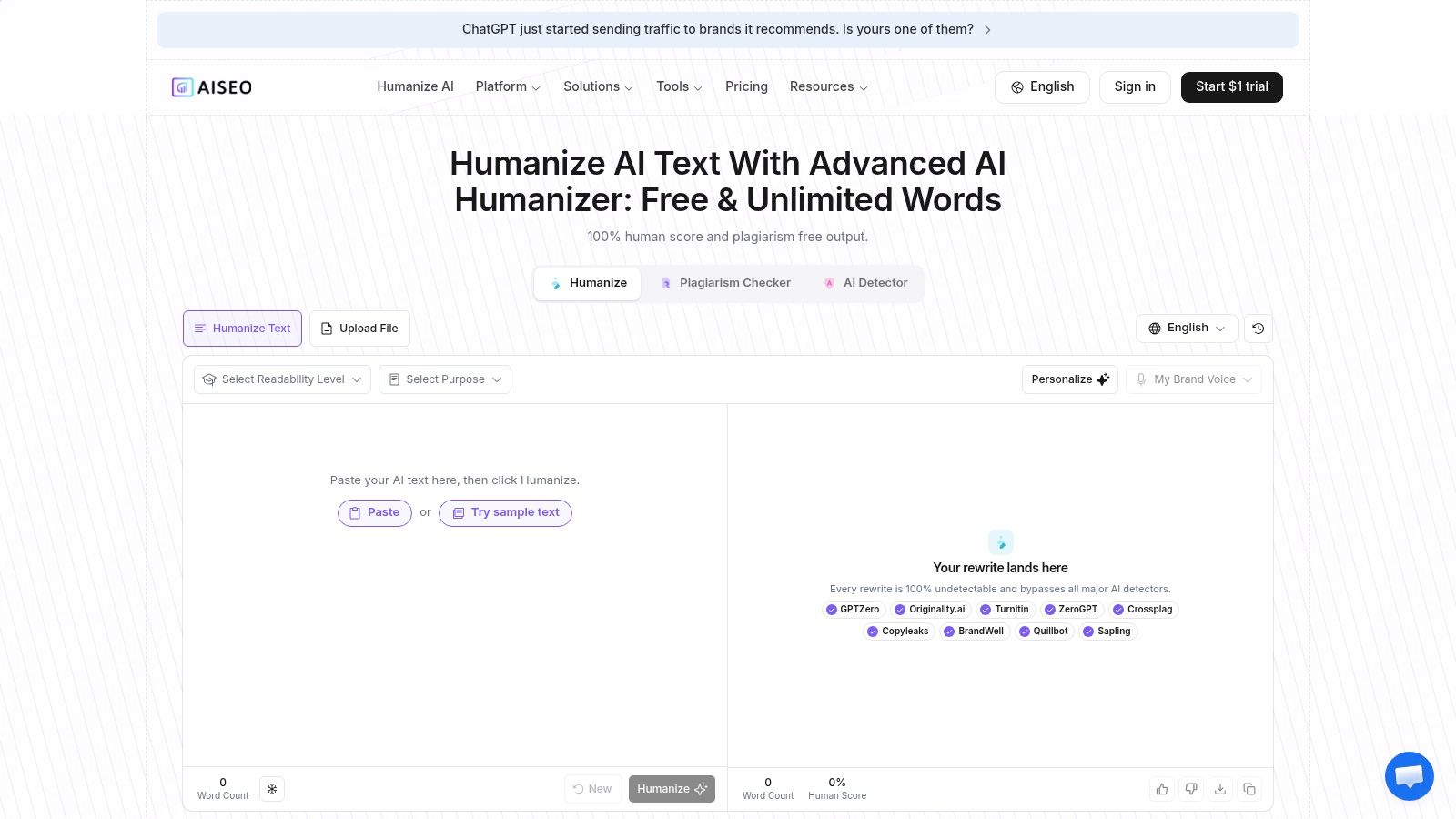Image resolution: width=1456 pixels, height=819 pixels.
Task: Expand the Solutions nav menu
Action: point(598,86)
